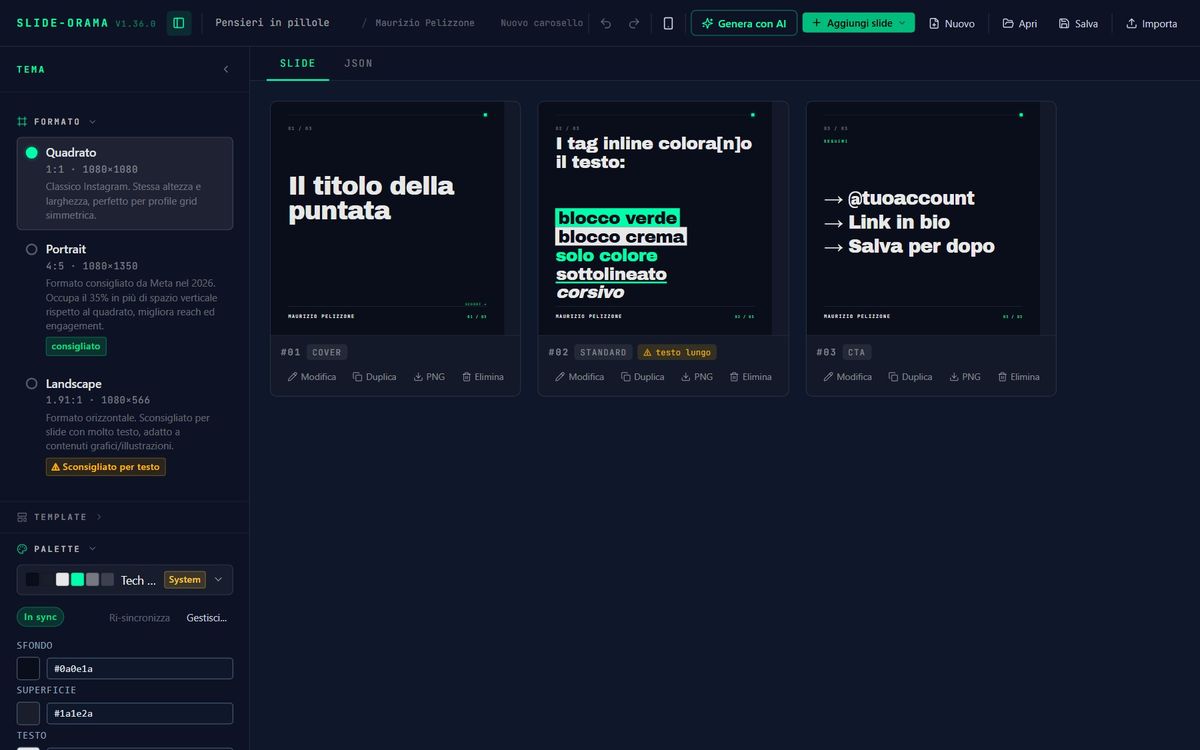This screenshot has width=1200, height=750.
Task: Click the Nuovo carosello title
Action: [541, 23]
